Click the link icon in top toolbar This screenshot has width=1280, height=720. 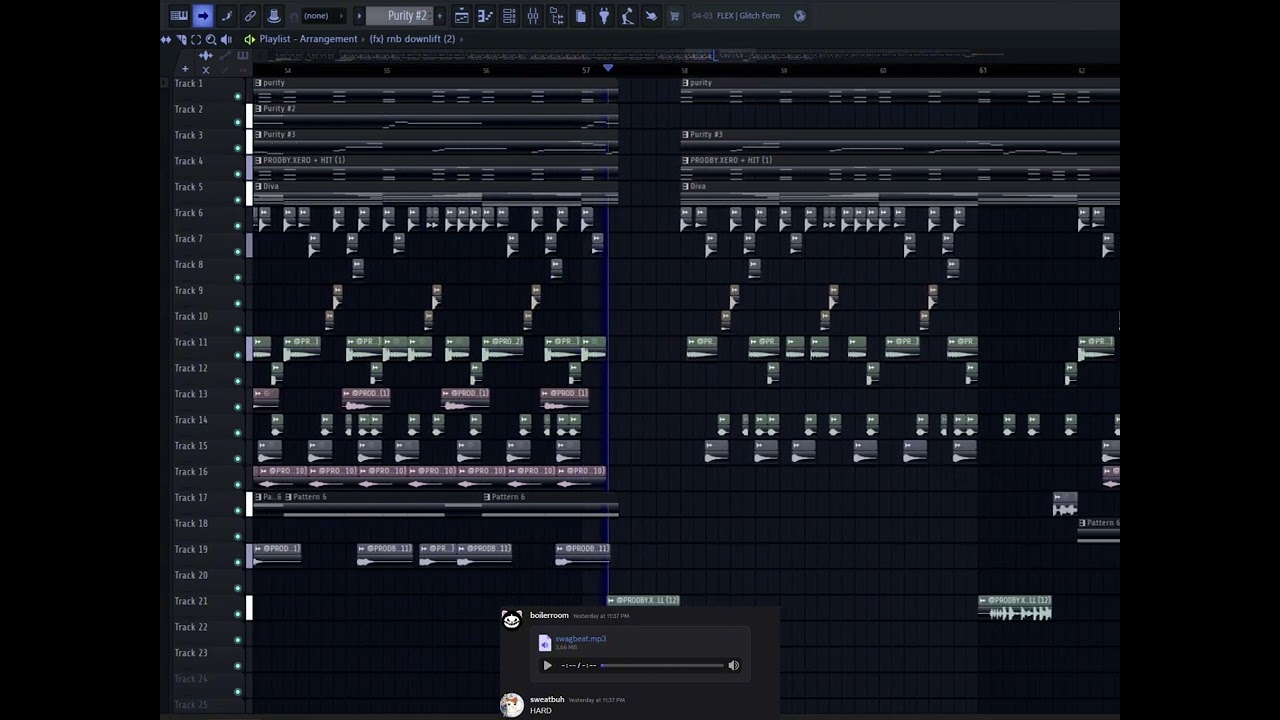(250, 15)
